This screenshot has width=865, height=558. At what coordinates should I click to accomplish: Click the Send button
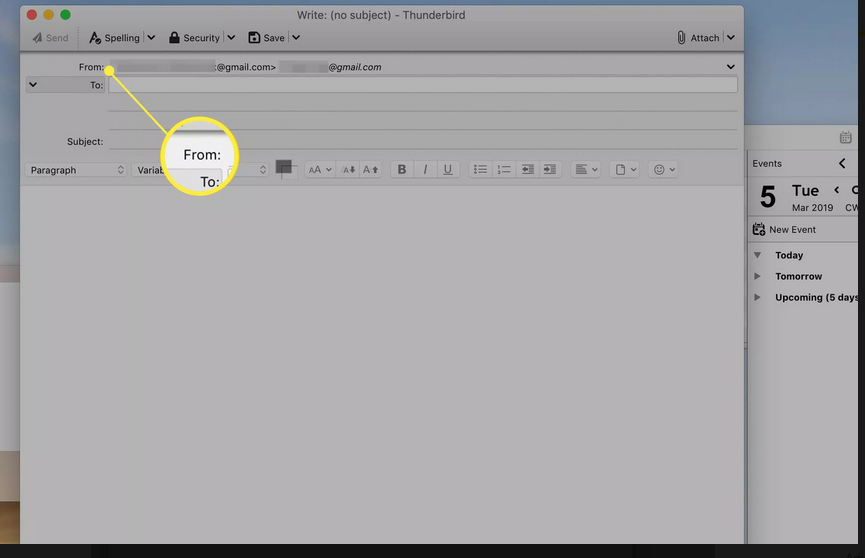click(50, 38)
